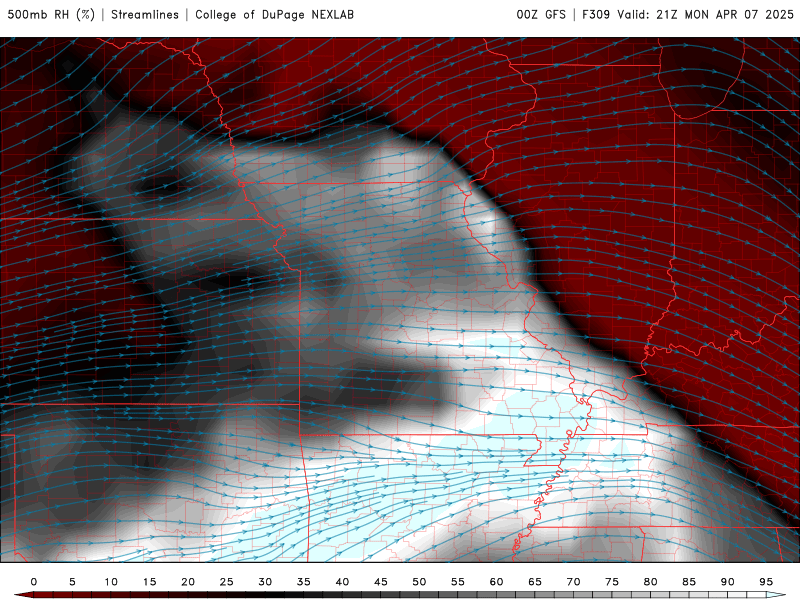Click the "F309" forecast hour text
Viewport: 800px width, 600px height.
click(596, 14)
